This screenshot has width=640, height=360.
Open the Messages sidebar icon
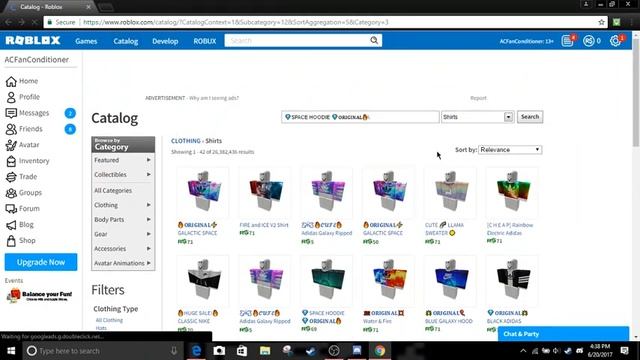tap(11, 113)
